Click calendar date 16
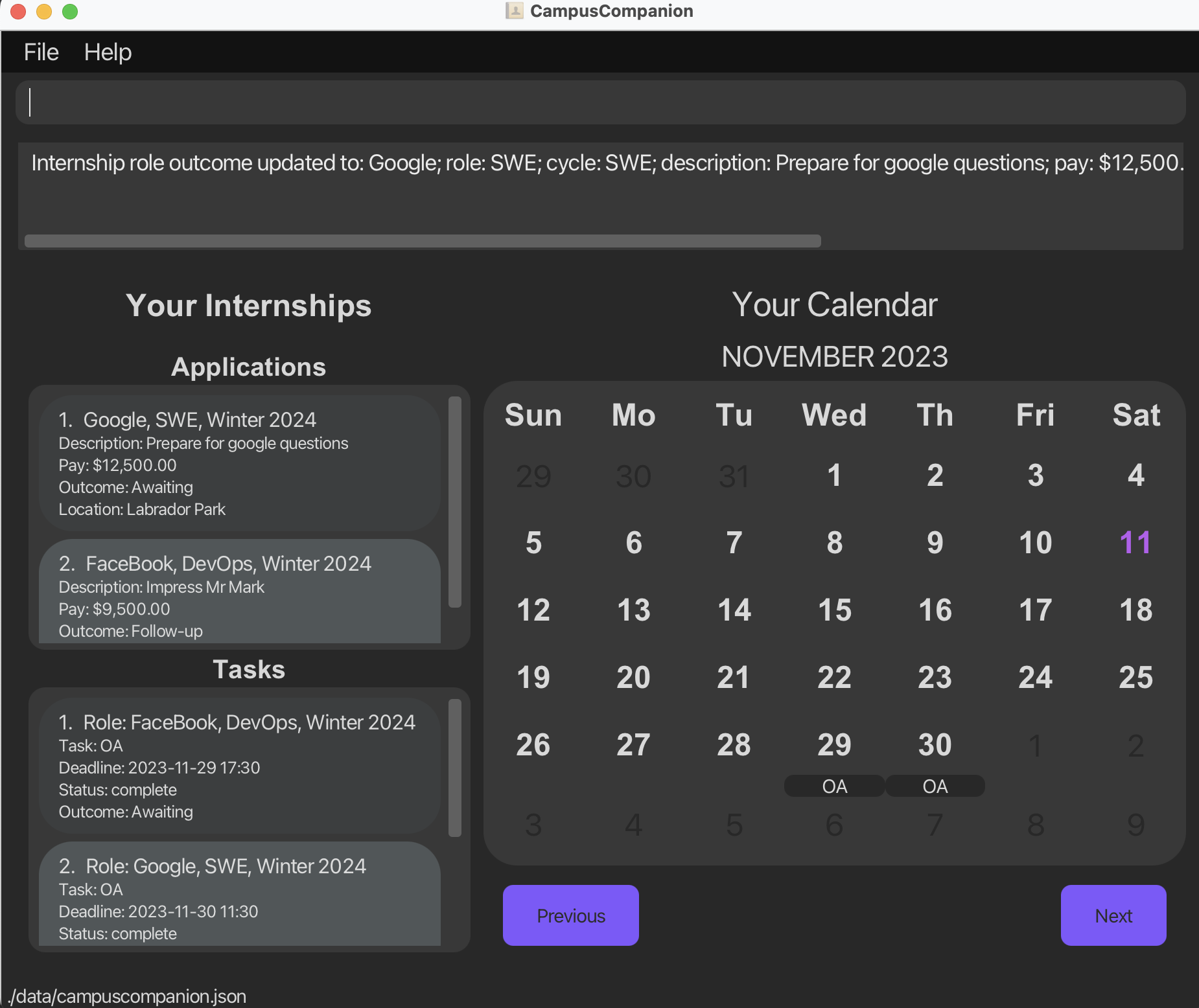Screen dimensions: 1199x1008 pos(935,610)
